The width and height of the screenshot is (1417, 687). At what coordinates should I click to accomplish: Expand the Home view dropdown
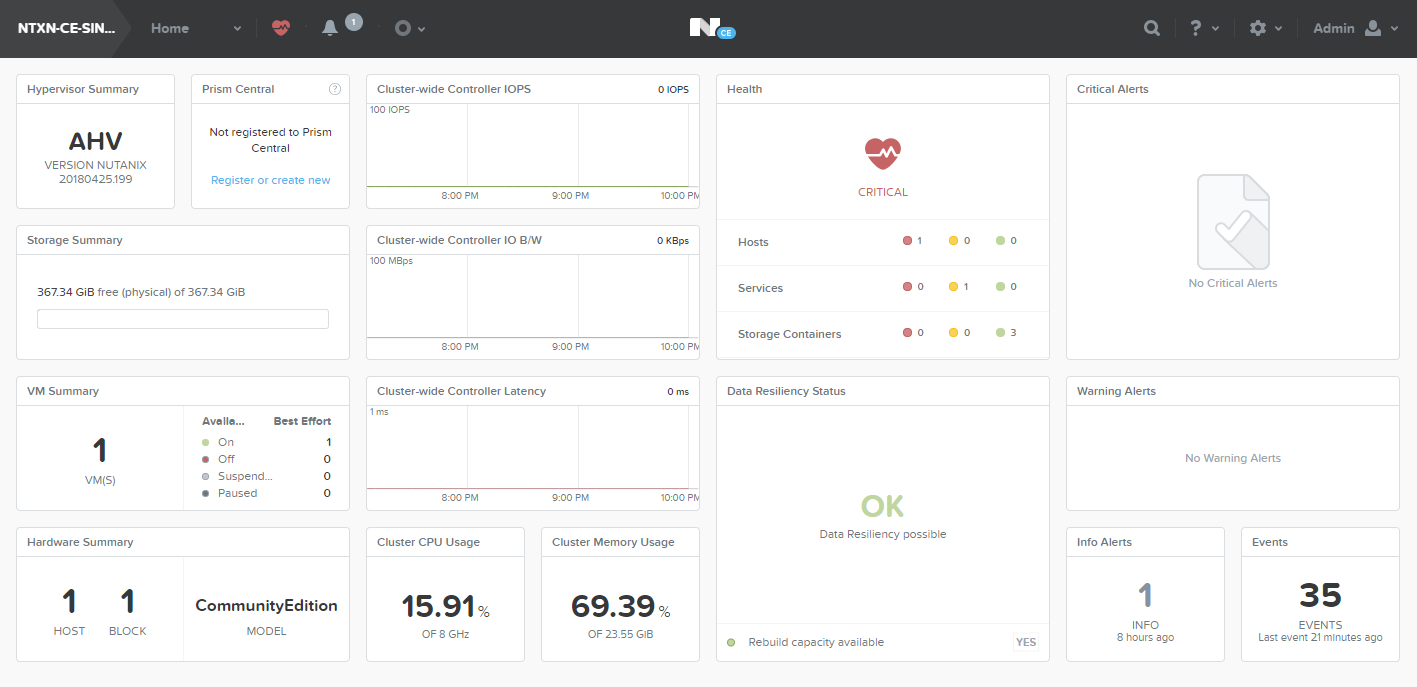click(237, 29)
